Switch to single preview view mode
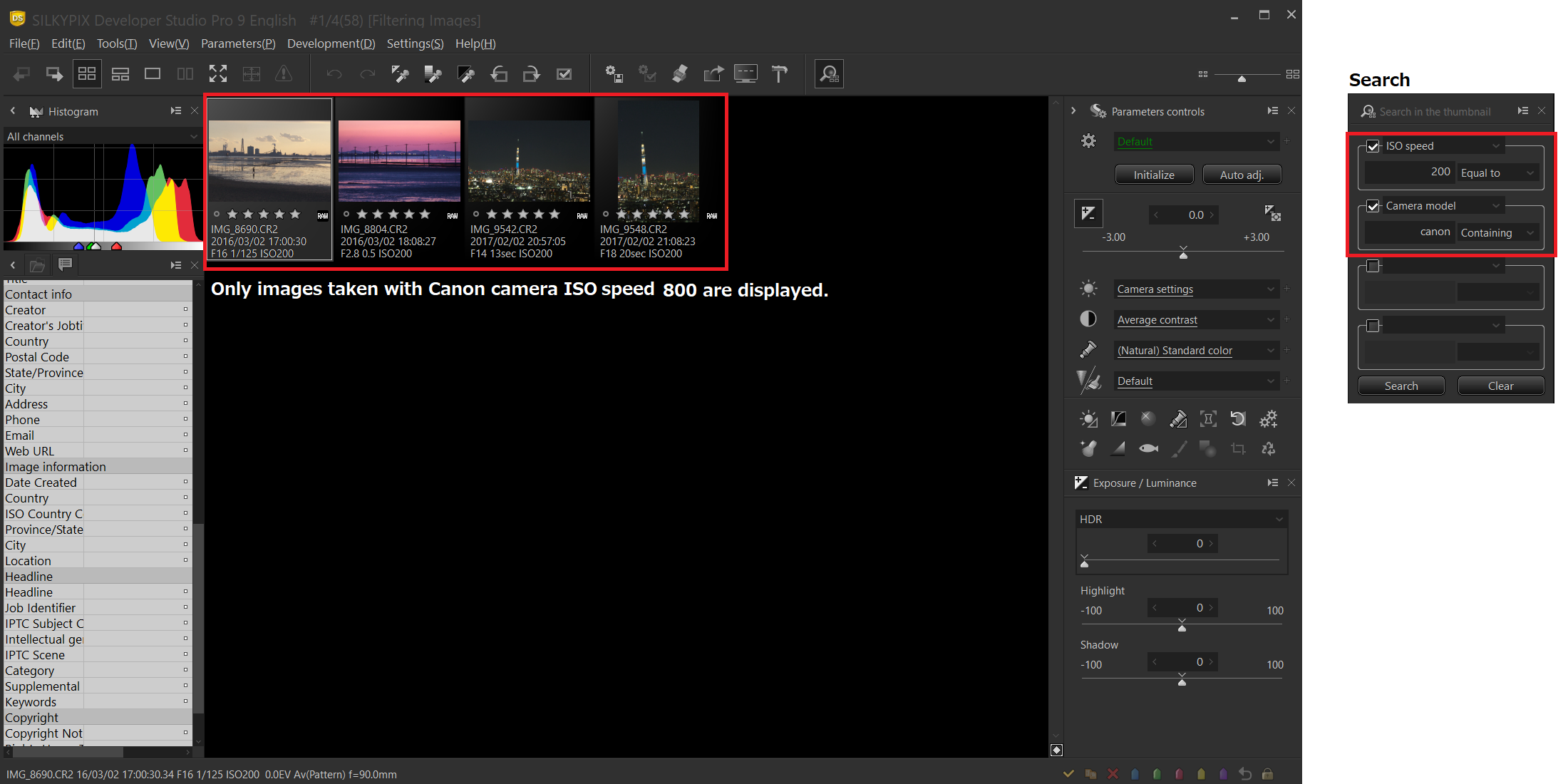 [153, 74]
